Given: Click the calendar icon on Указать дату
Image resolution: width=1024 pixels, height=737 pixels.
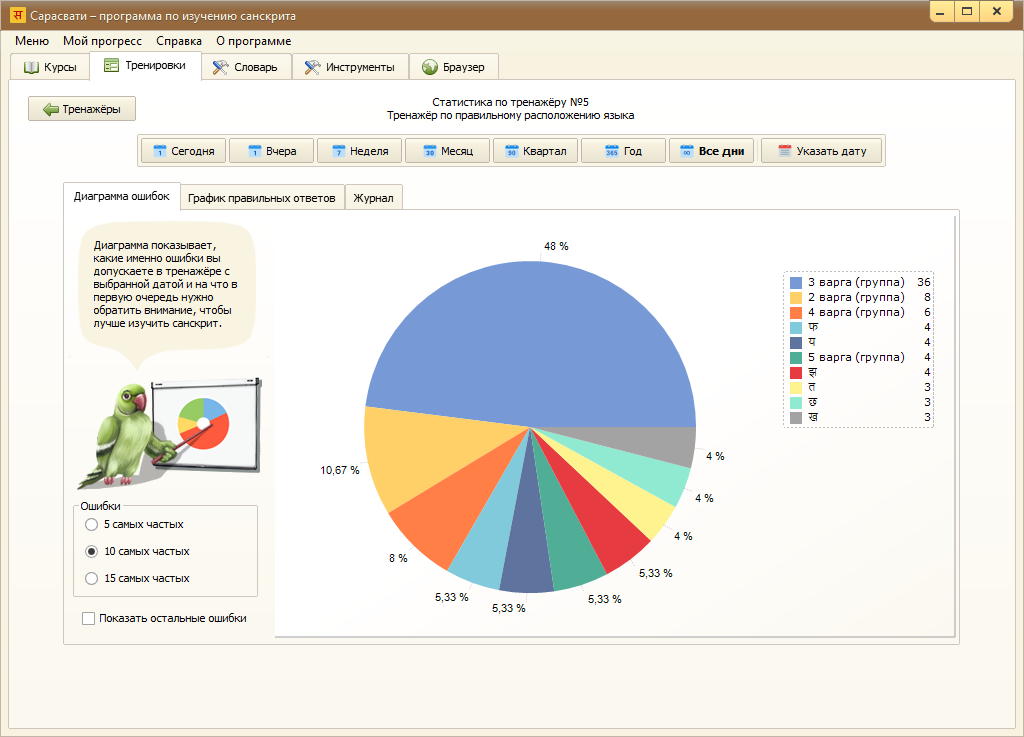Looking at the screenshot, I should 784,152.
